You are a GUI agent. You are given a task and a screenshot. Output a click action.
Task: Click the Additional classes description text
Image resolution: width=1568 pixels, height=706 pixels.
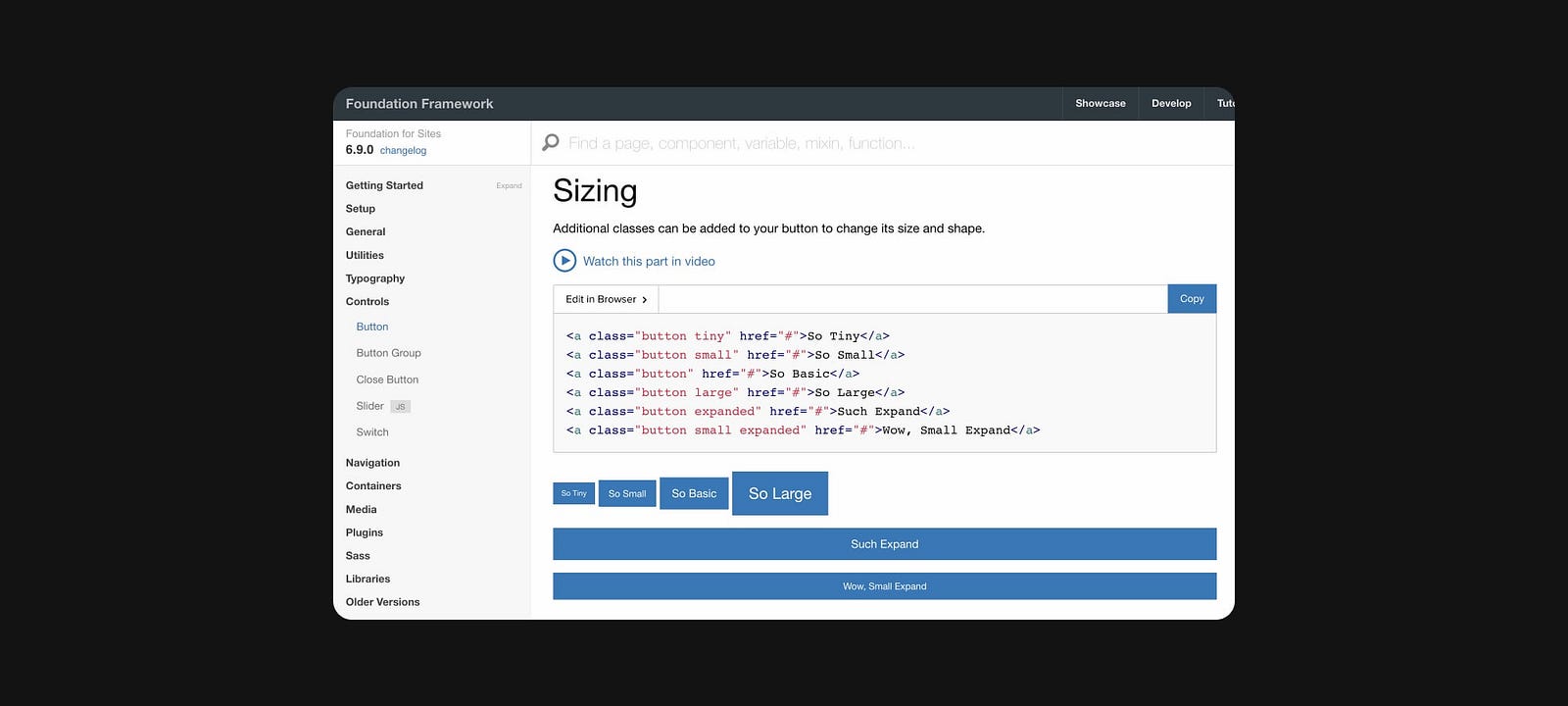point(769,228)
